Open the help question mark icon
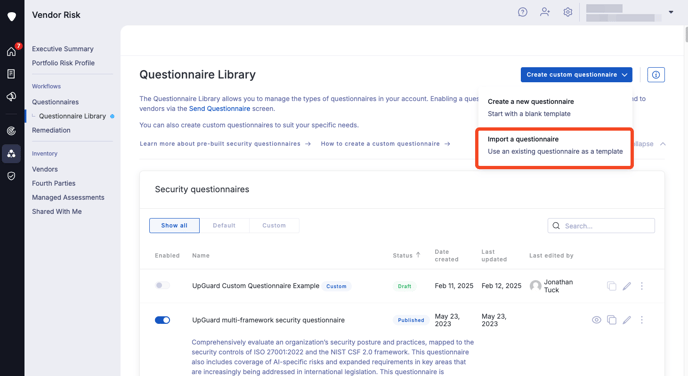Screen dimensions: 688x376 tap(522, 12)
